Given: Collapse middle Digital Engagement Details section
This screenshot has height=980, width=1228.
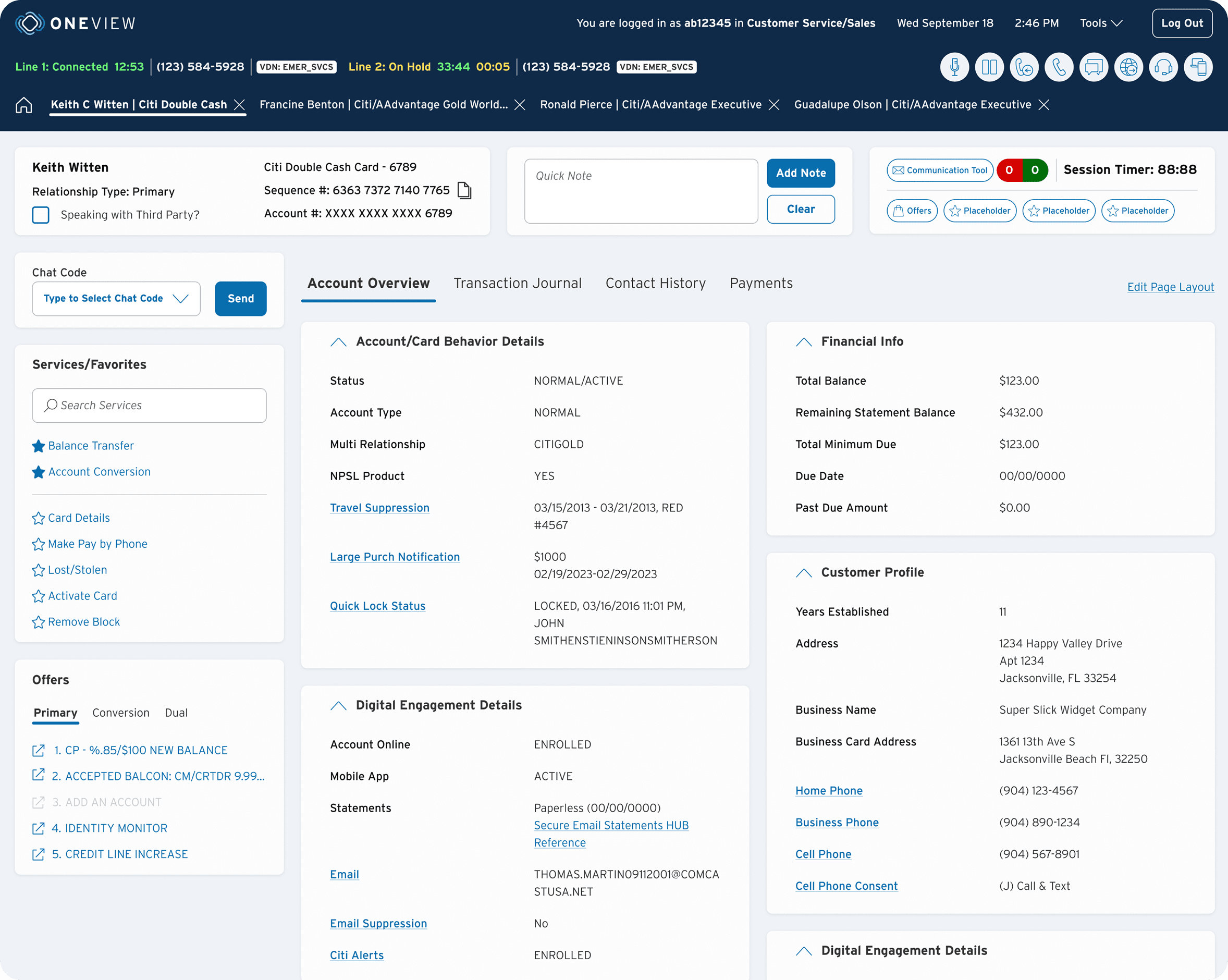Looking at the screenshot, I should click(x=338, y=705).
